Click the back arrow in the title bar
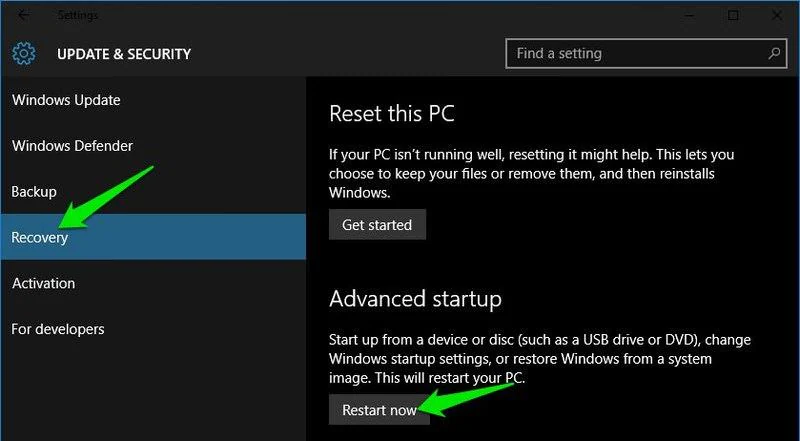Image resolution: width=800 pixels, height=441 pixels. [x=23, y=15]
